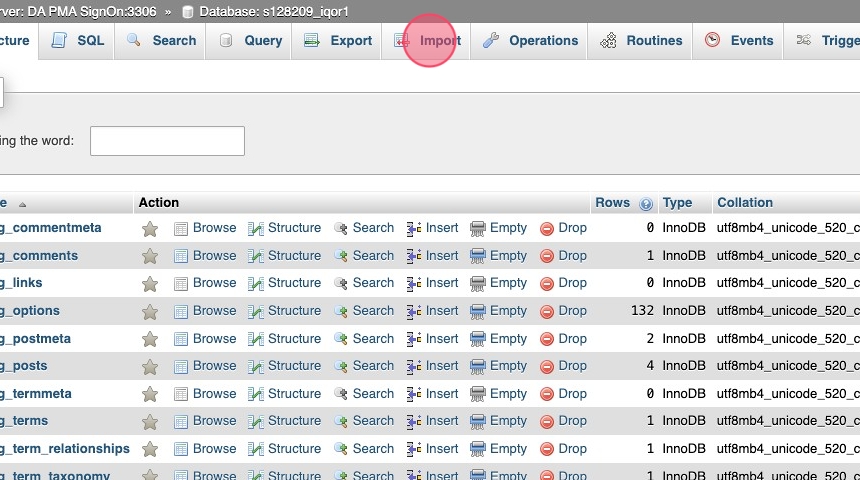Open the Routines tab
The image size is (860, 480).
[x=641, y=41]
